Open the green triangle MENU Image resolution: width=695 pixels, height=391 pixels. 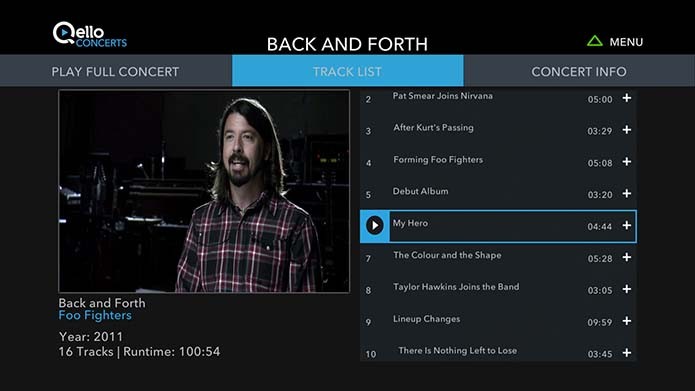[x=615, y=42]
